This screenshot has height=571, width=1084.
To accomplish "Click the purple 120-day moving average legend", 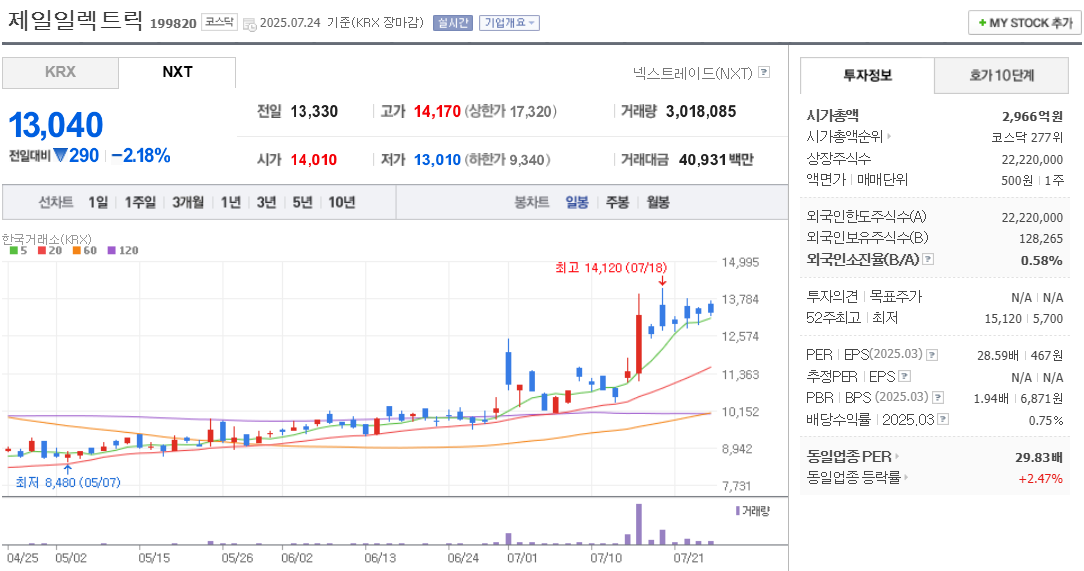I will point(122,250).
